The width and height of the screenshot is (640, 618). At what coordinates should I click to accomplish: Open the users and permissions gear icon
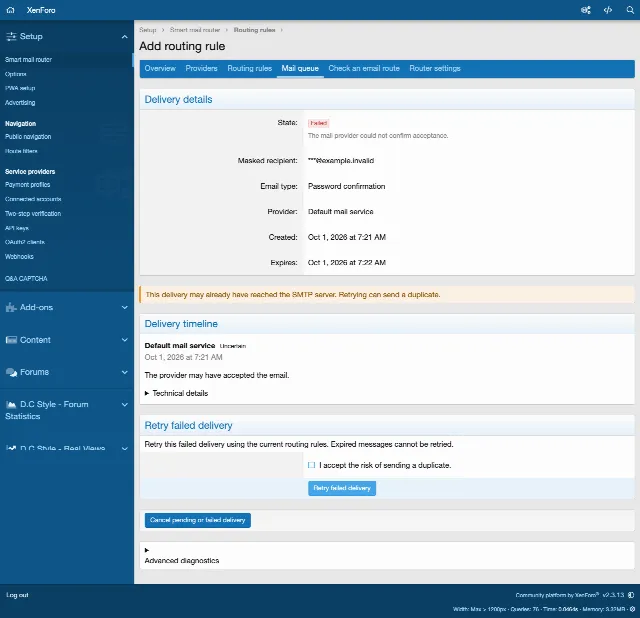[586, 10]
